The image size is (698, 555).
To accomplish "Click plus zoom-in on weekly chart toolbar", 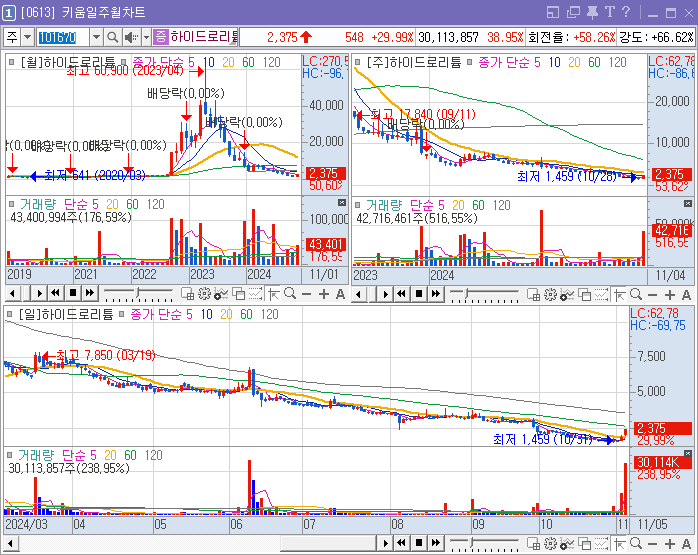I will click(x=670, y=295).
